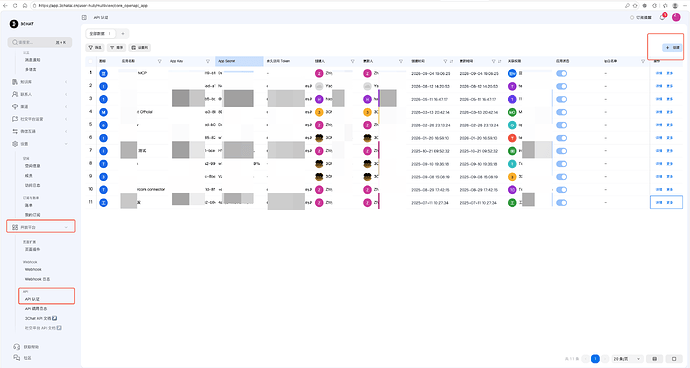Go back with the browser back arrow

tap(5, 5)
